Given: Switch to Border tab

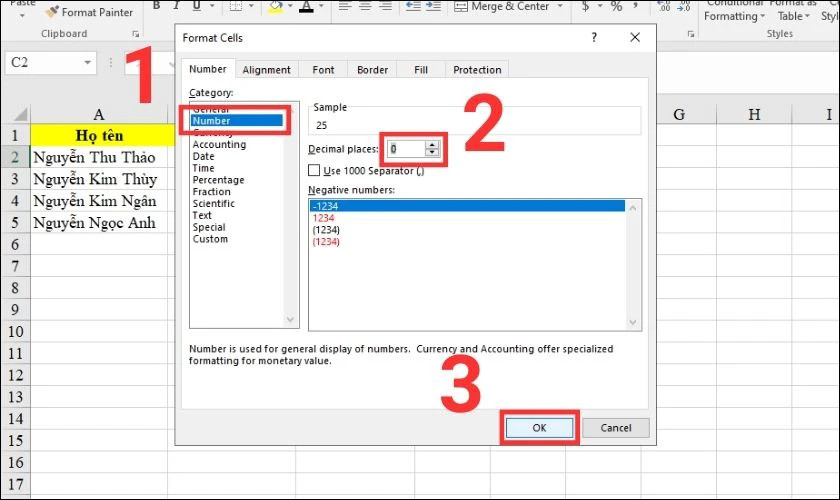Looking at the screenshot, I should pyautogui.click(x=372, y=70).
